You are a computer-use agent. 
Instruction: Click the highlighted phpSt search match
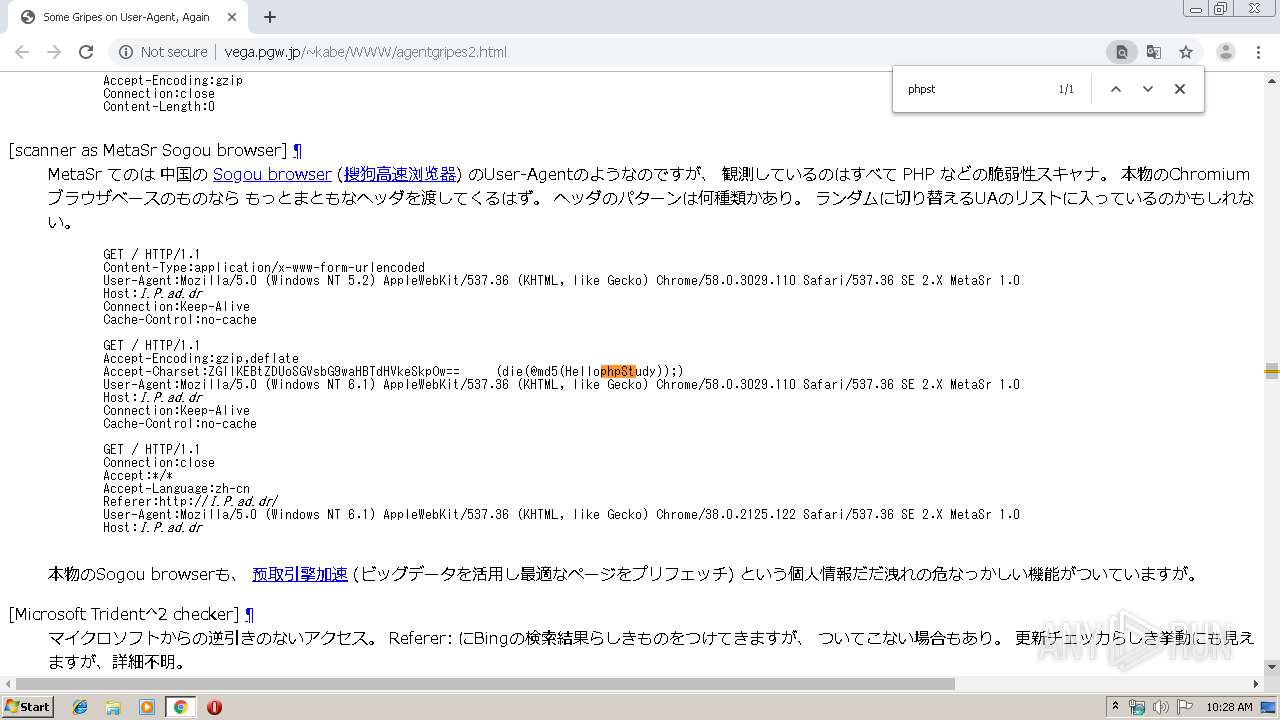click(x=618, y=372)
